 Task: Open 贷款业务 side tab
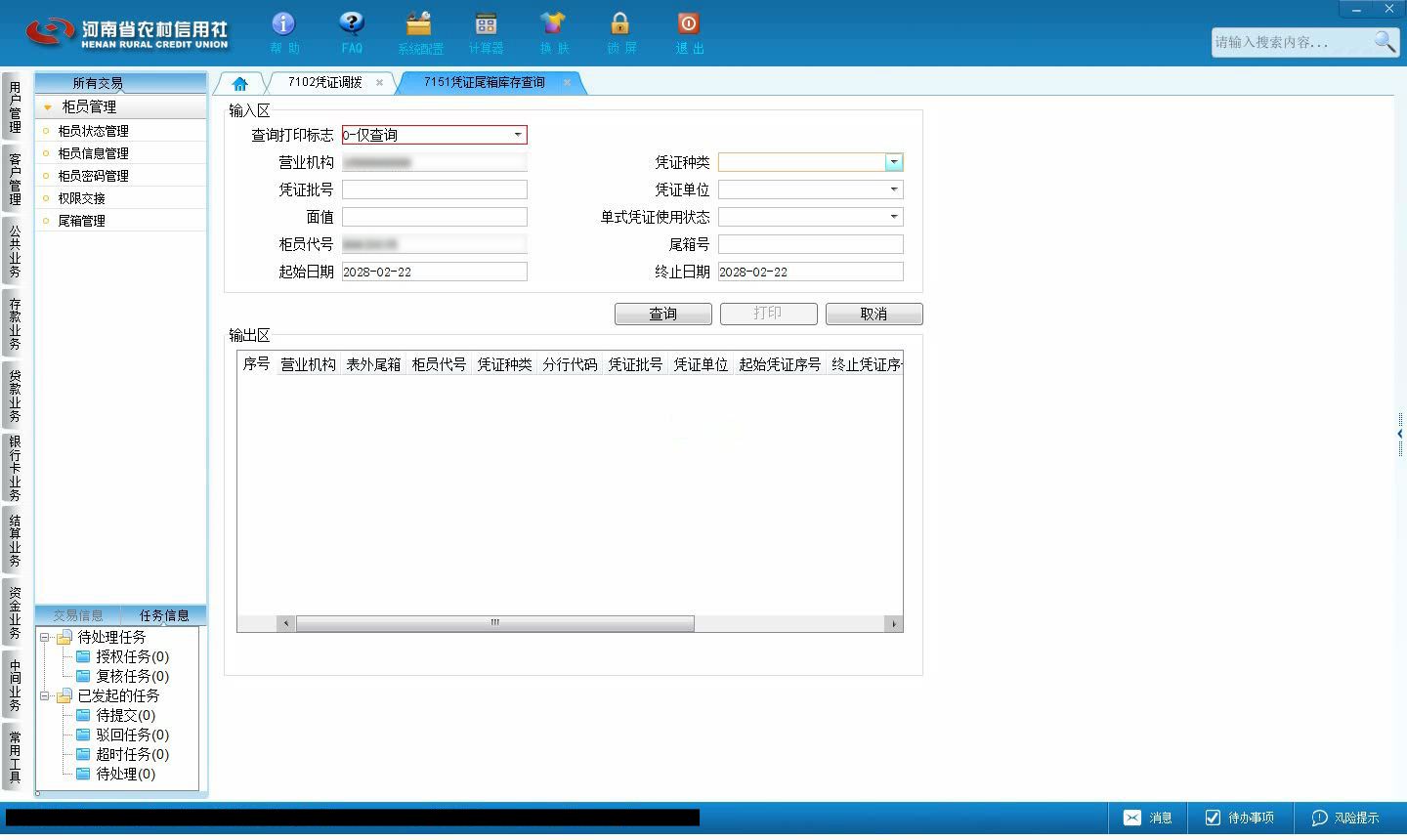click(15, 396)
